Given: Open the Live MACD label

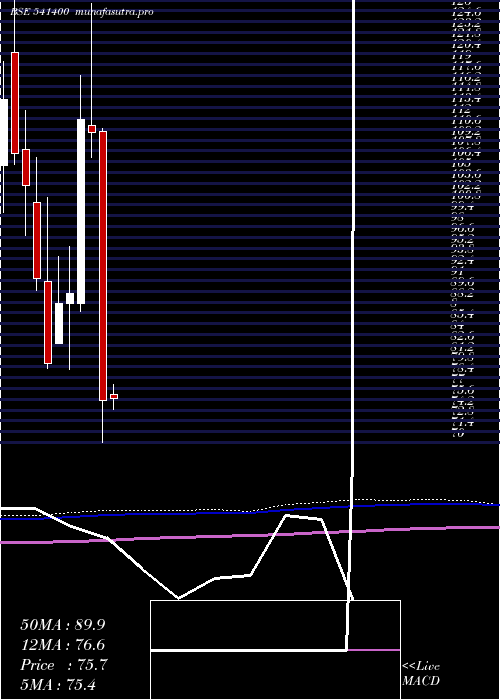Looking at the screenshot, I should click(x=421, y=674).
